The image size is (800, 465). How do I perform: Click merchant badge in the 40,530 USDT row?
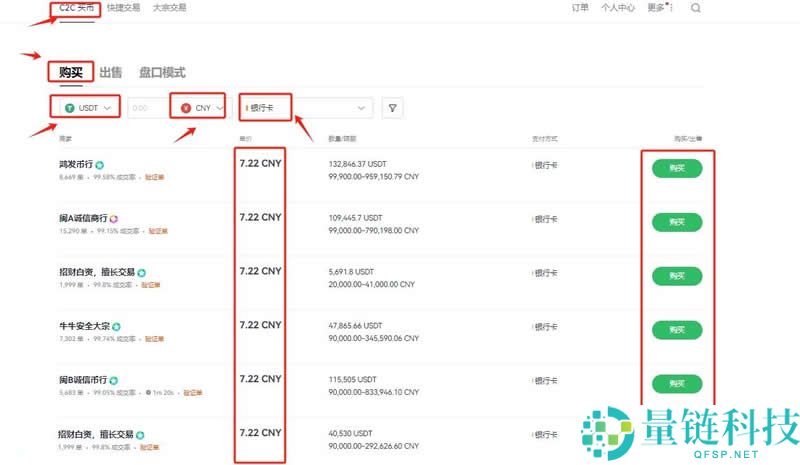(140, 435)
